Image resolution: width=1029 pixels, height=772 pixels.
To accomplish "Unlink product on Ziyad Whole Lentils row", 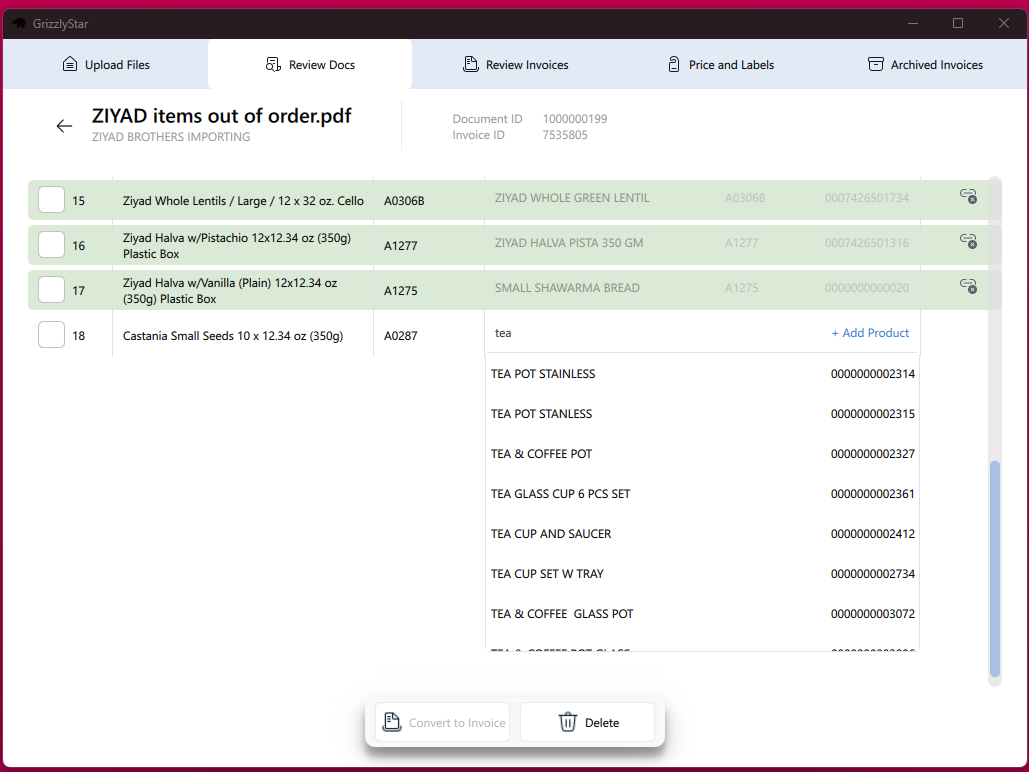I will (968, 196).
